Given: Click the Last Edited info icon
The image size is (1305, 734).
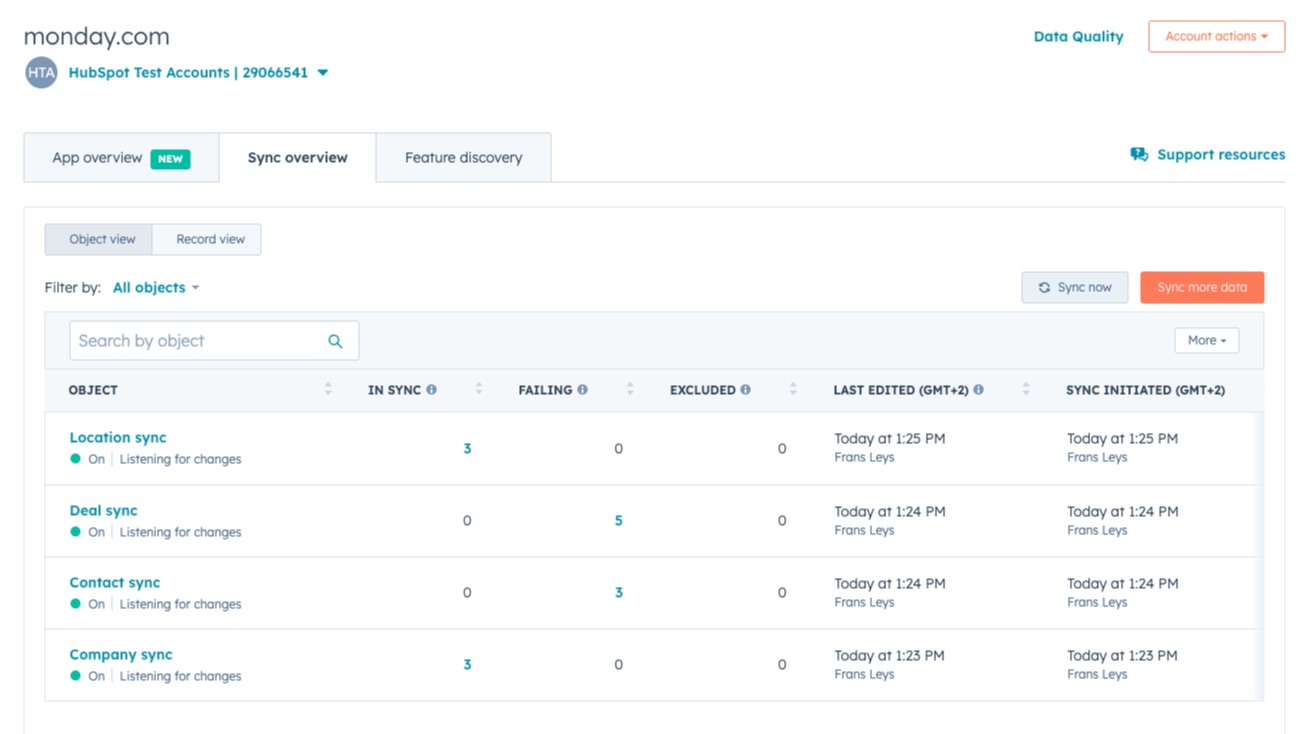Looking at the screenshot, I should (x=978, y=390).
